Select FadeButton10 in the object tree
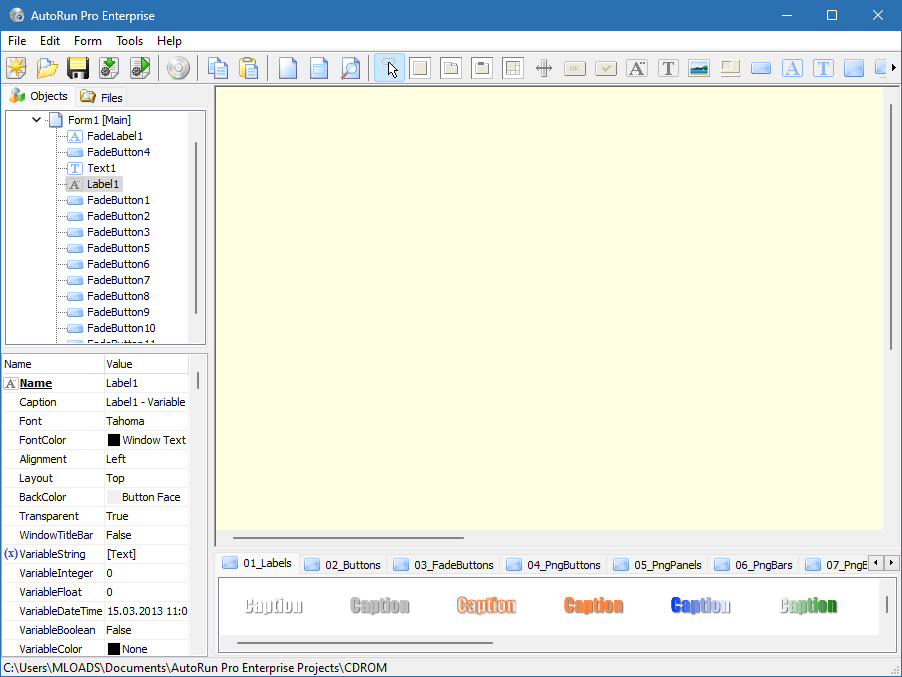Screen dimensions: 902x677 pos(121,328)
